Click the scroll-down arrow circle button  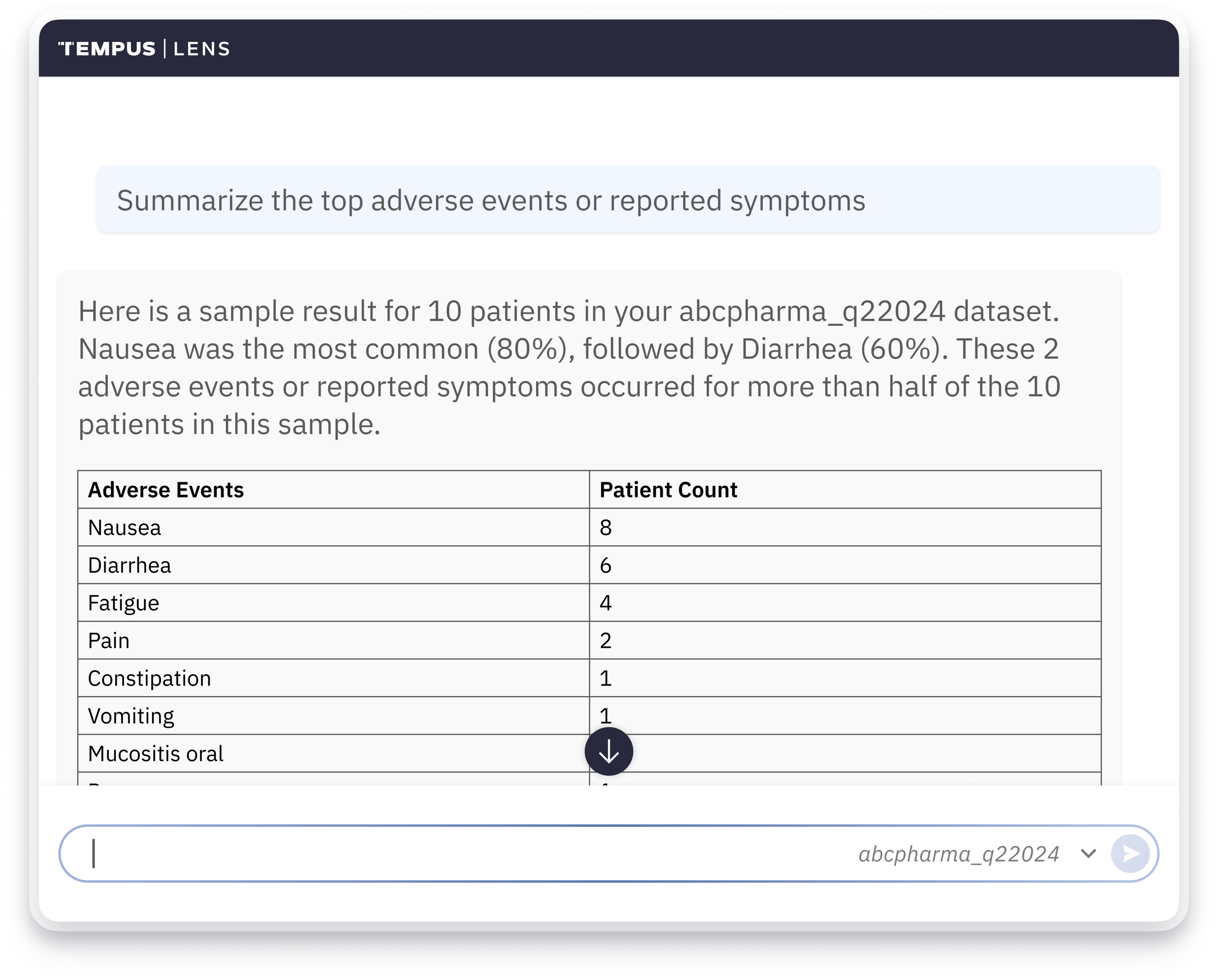[x=608, y=752]
